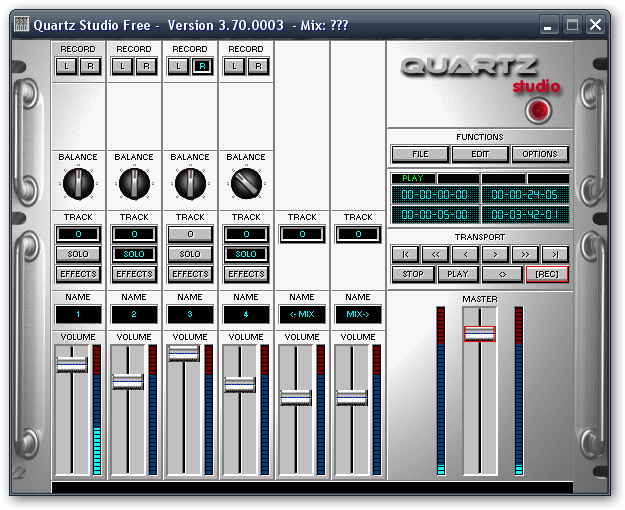Open the OPTIONS functions menu
The width and height of the screenshot is (625, 510).
[540, 154]
